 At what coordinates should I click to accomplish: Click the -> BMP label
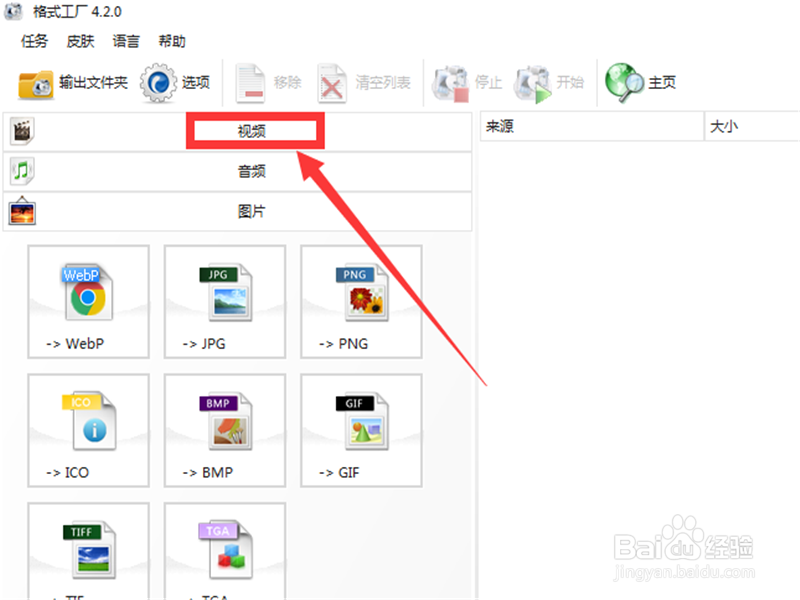click(x=208, y=472)
